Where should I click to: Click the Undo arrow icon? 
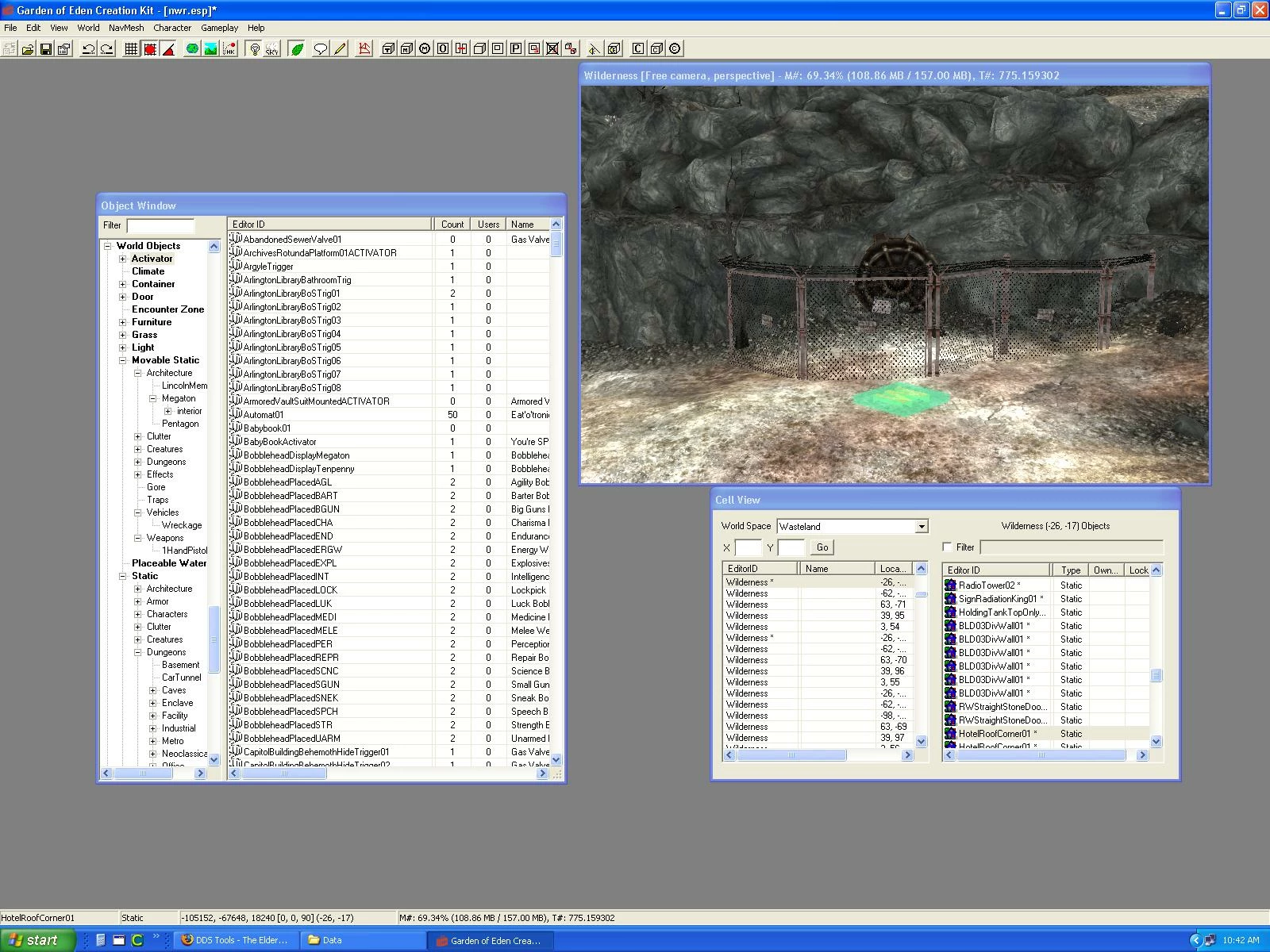(89, 49)
